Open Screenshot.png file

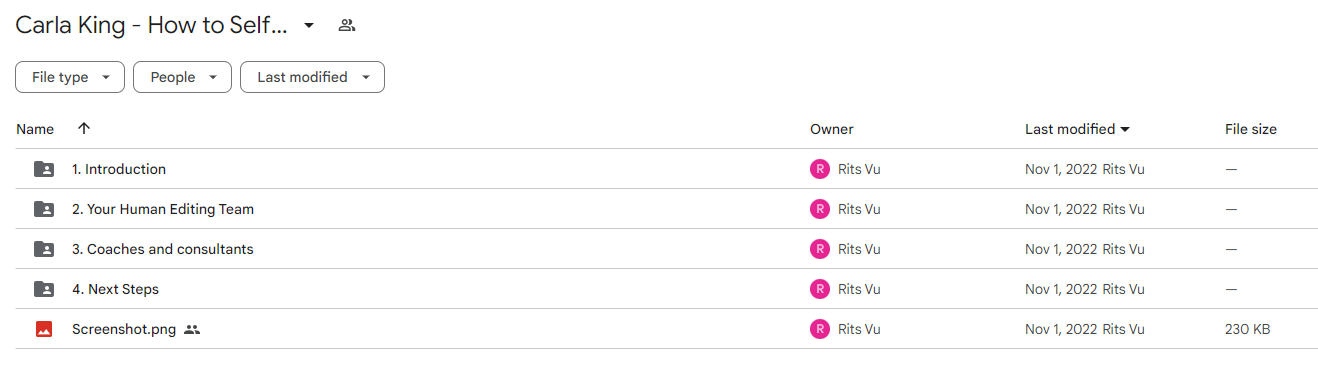(x=124, y=329)
